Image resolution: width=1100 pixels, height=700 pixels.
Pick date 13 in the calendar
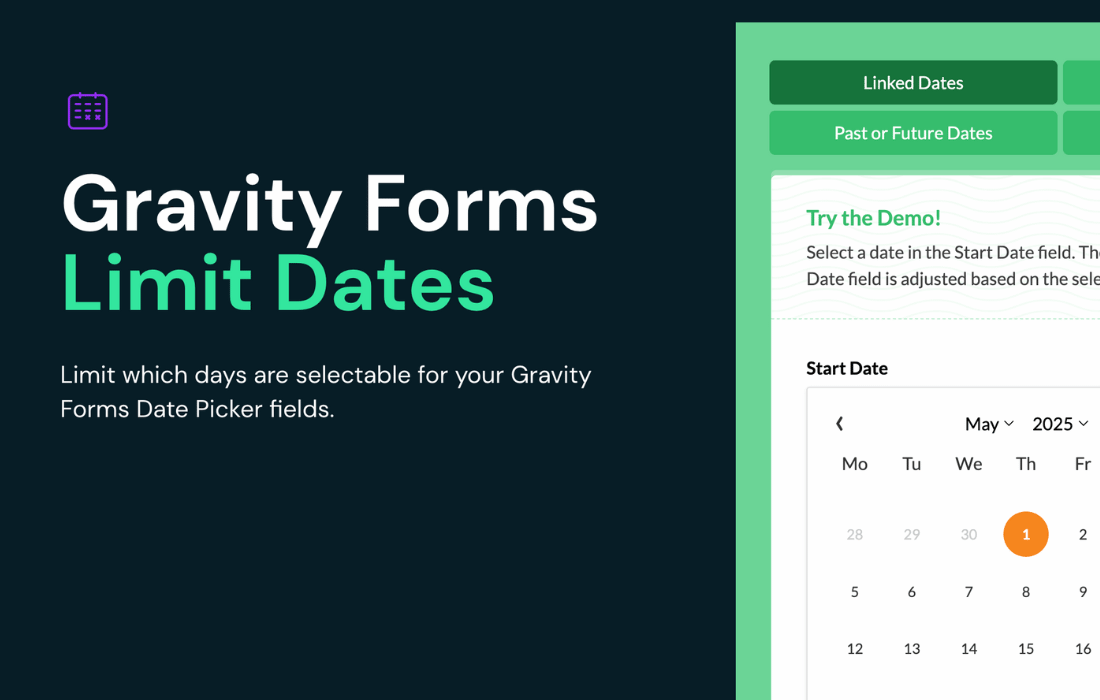tap(911, 649)
